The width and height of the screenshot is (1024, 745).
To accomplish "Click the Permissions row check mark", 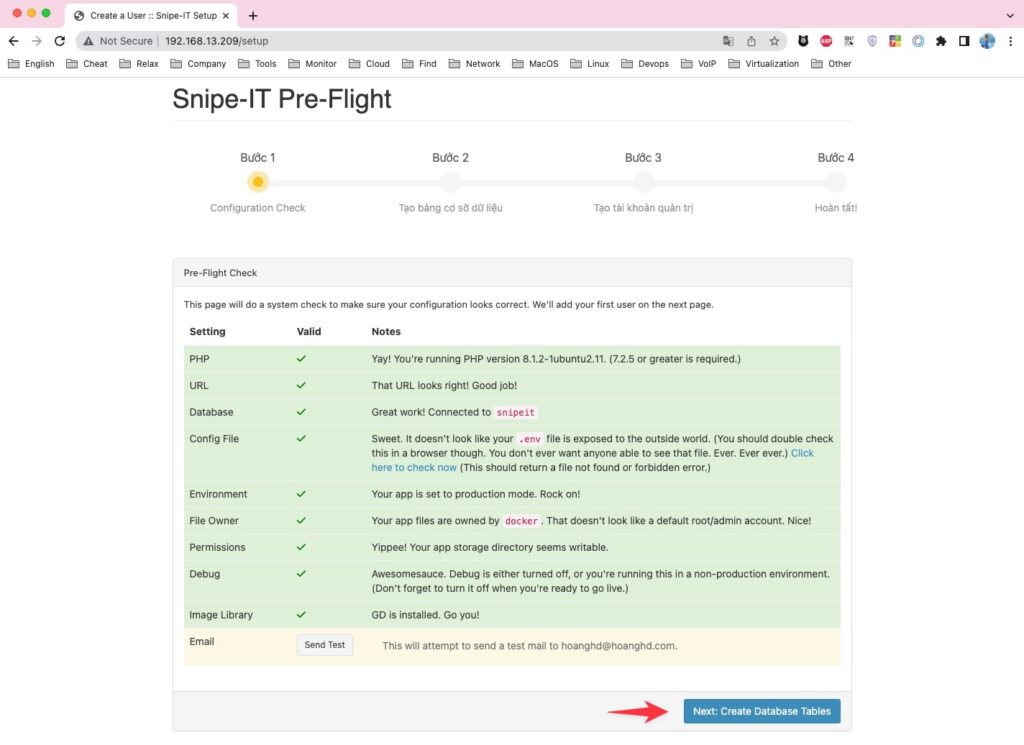I will [301, 548].
